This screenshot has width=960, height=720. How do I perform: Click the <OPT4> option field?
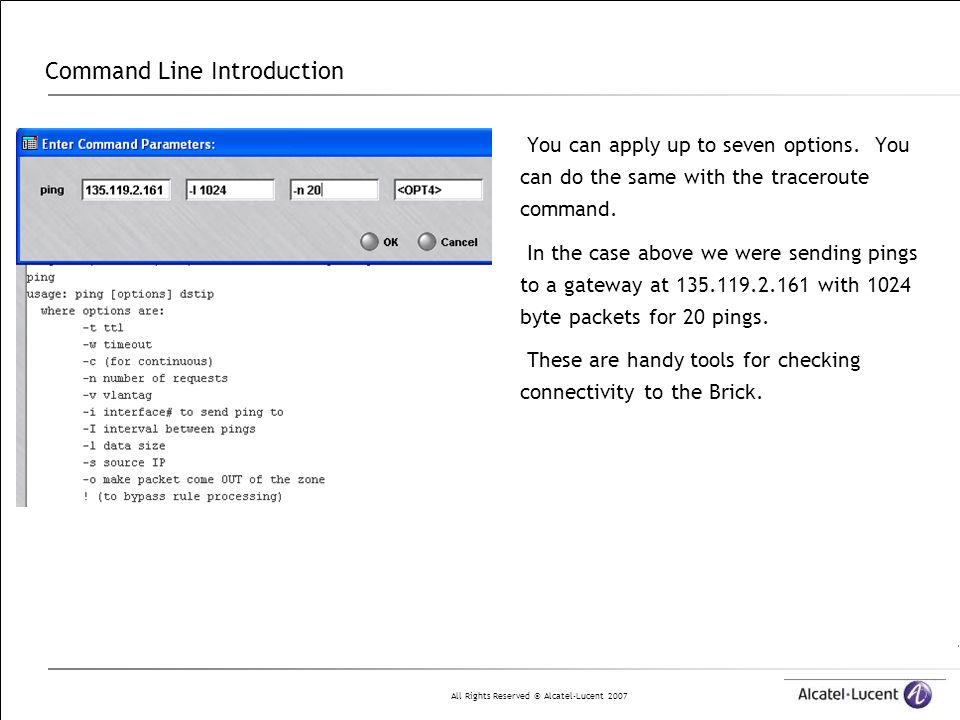pyautogui.click(x=438, y=190)
